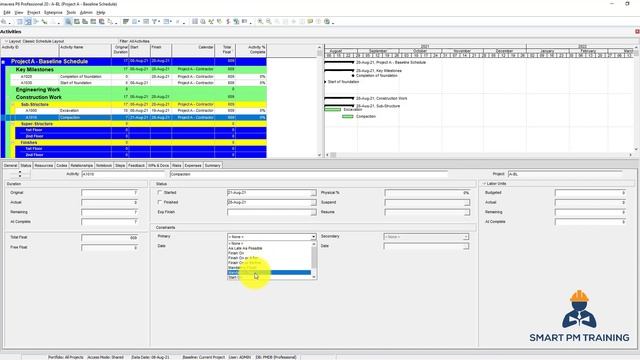Open the Started date picker button

[313, 193]
